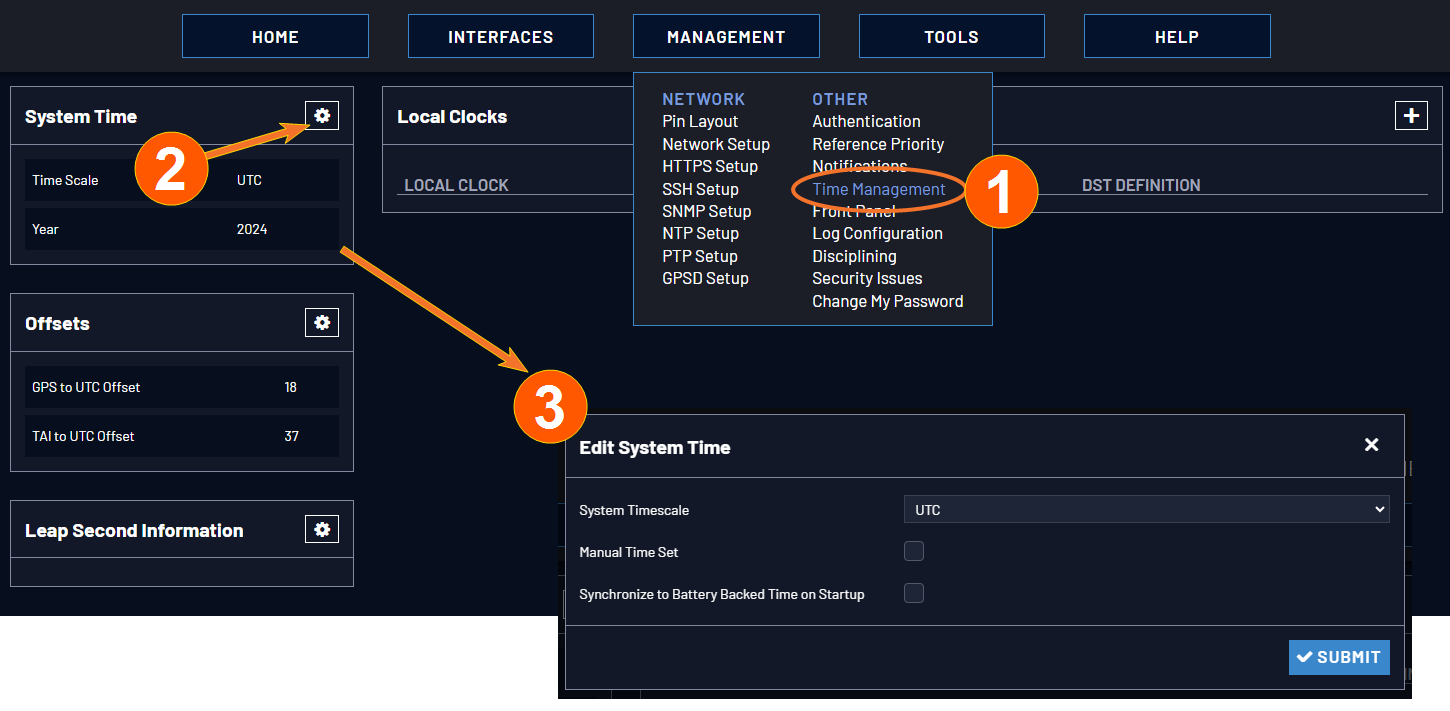
Task: Click the TAI to UTC Offset value 37
Action: (x=291, y=436)
